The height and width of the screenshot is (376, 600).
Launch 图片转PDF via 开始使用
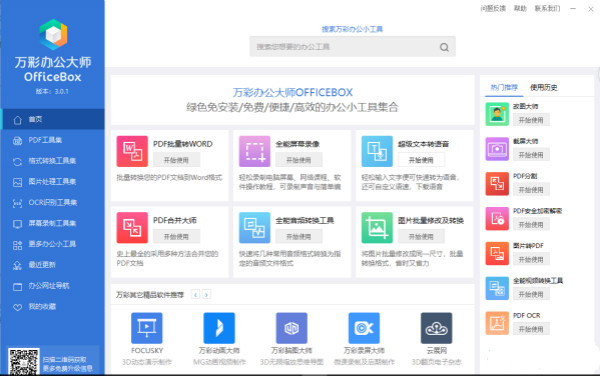pyautogui.click(x=531, y=259)
